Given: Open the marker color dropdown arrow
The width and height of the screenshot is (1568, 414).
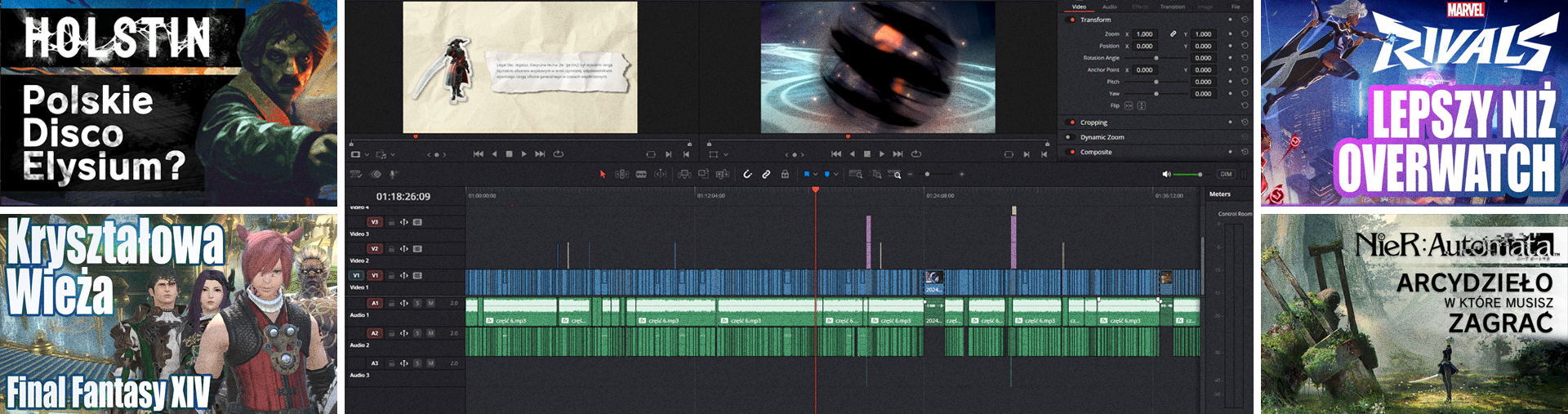Looking at the screenshot, I should click(x=836, y=174).
